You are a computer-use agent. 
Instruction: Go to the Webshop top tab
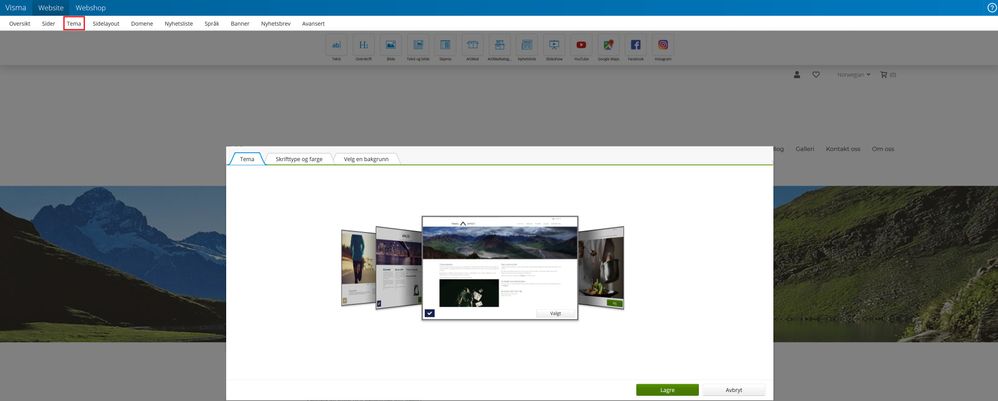[x=91, y=8]
